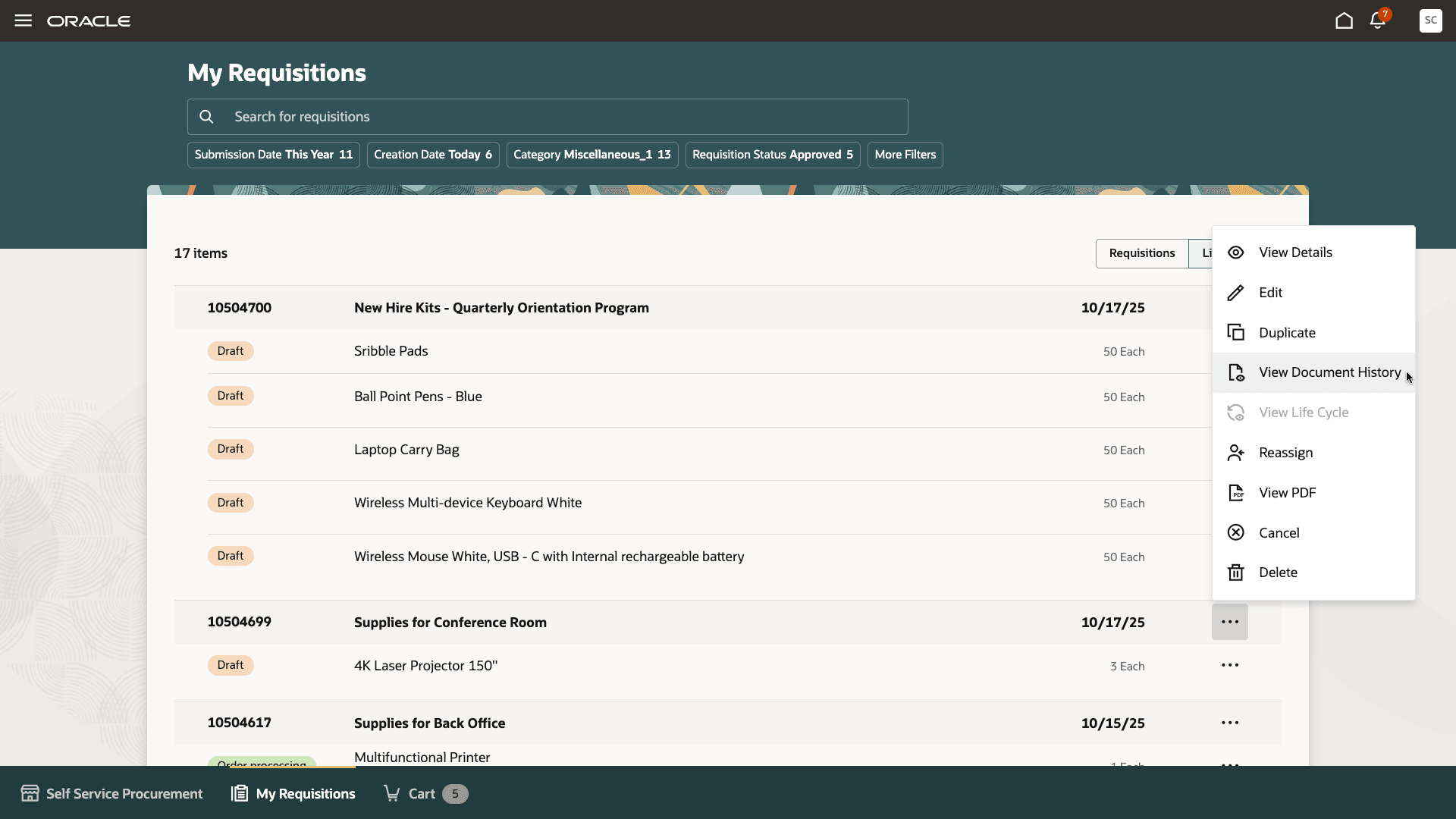This screenshot has height=819, width=1456.
Task: Switch to the Requisitions tab
Action: tap(1142, 253)
